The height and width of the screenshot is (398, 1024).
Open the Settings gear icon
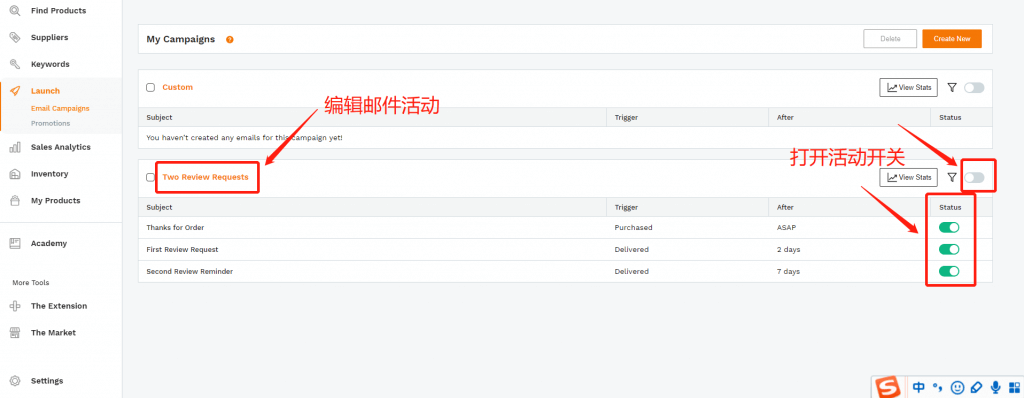tap(14, 380)
